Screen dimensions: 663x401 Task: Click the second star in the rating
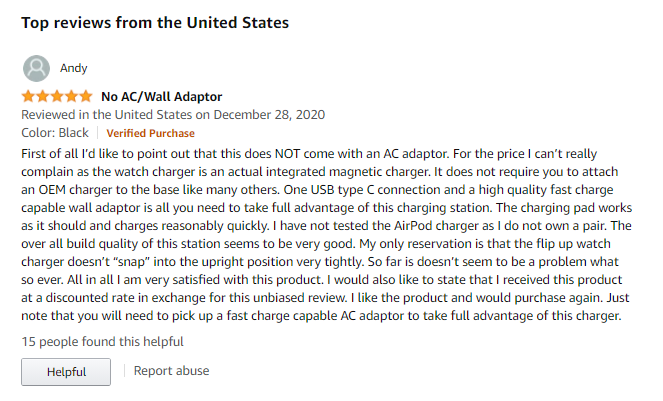coord(43,96)
